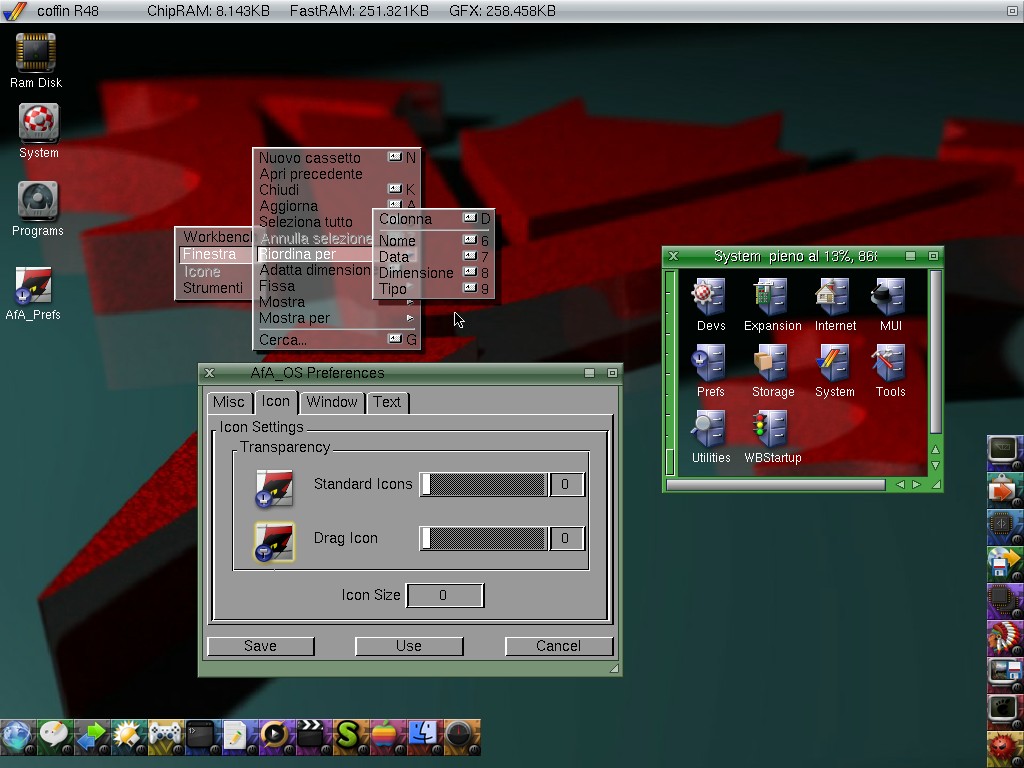1024x768 pixels.
Task: Open the Internet drawer icon
Action: point(834,298)
